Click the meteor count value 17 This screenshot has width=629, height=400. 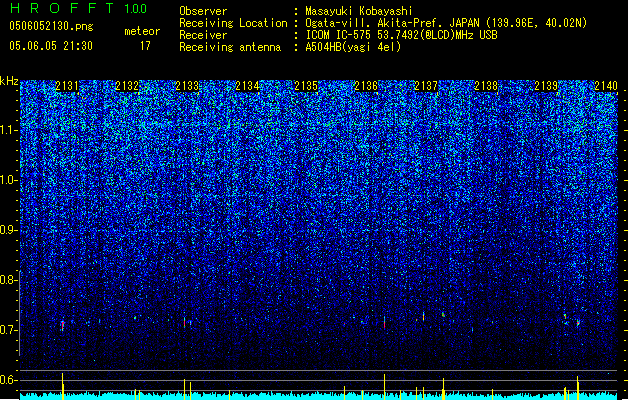pyautogui.click(x=145, y=46)
